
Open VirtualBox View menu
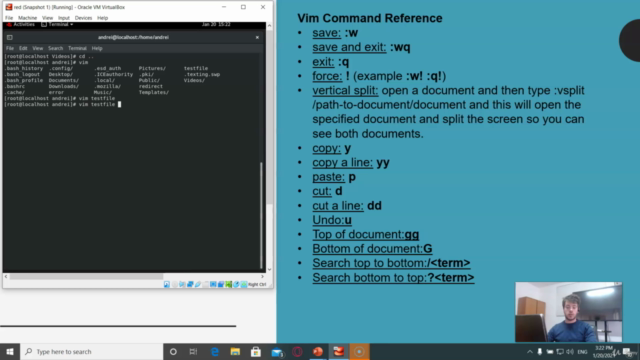[47, 18]
